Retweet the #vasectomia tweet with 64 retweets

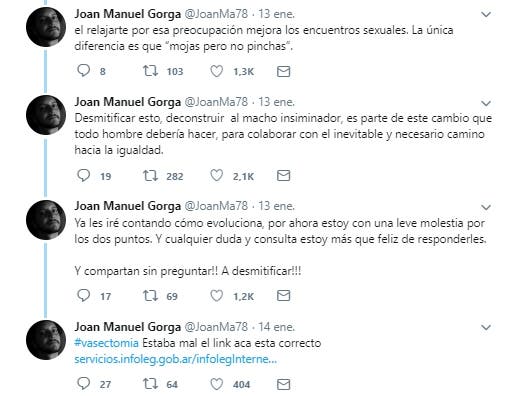point(150,384)
